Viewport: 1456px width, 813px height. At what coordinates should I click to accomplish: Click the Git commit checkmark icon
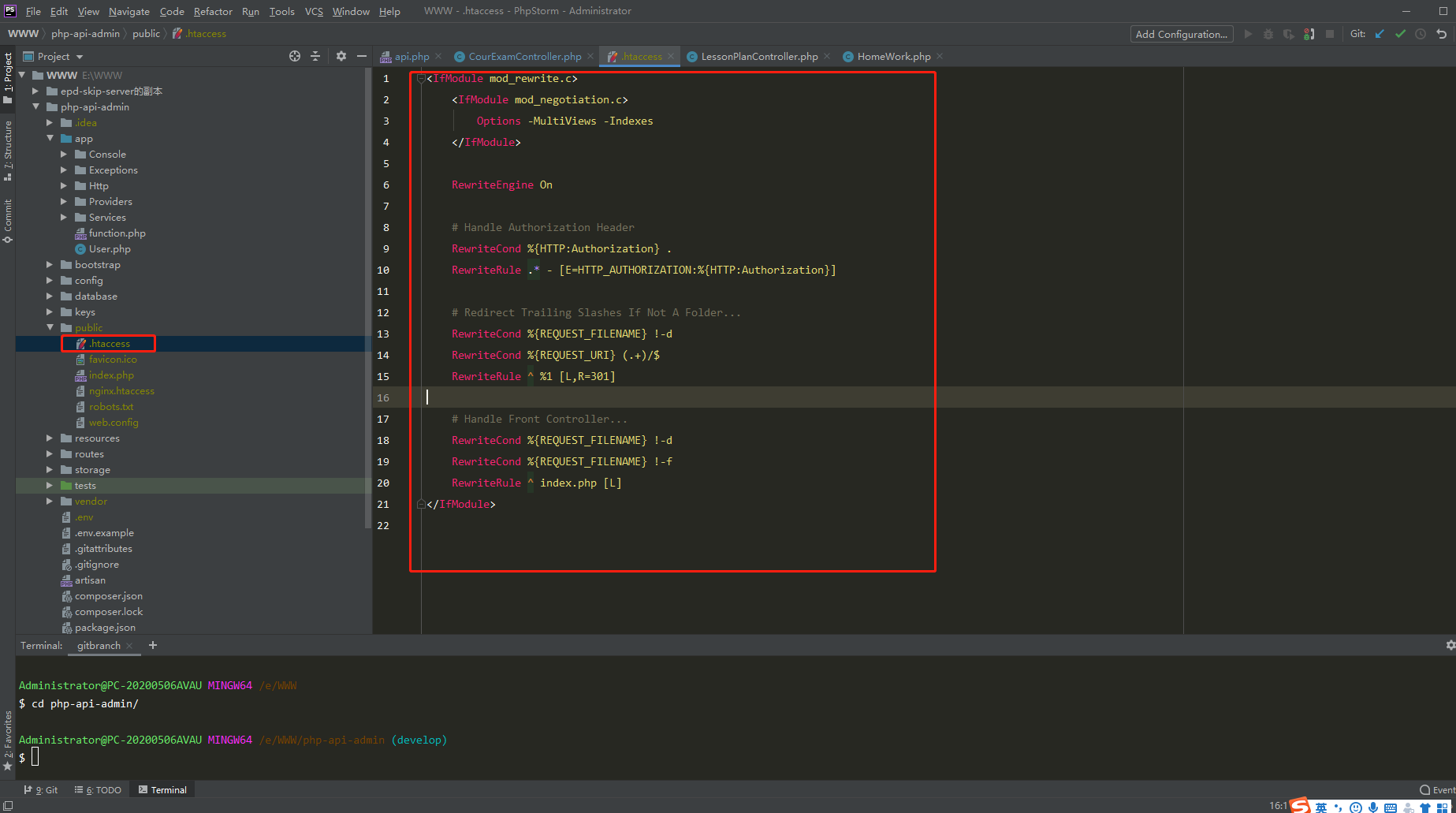[1400, 34]
